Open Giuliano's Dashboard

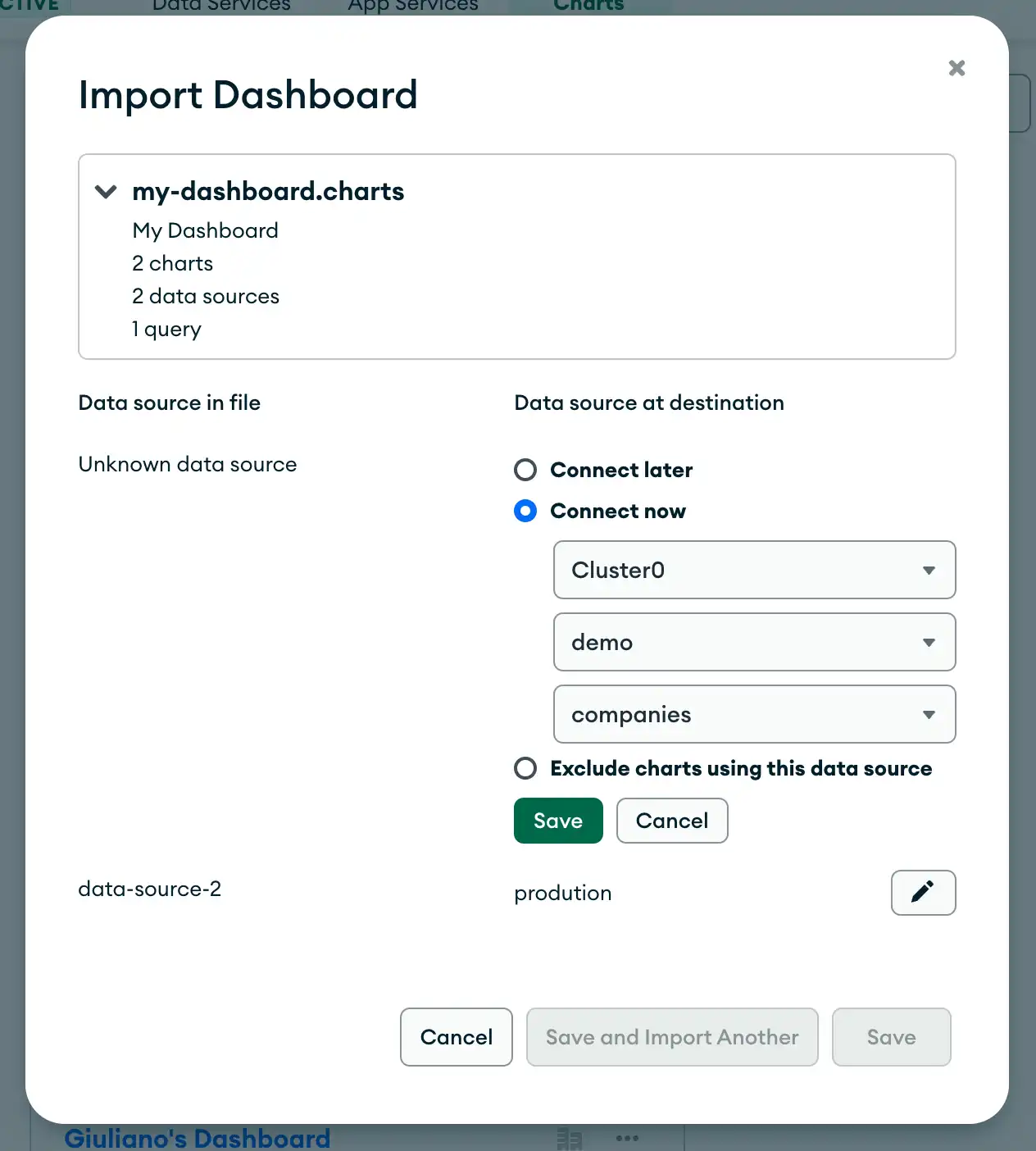pos(197,1139)
